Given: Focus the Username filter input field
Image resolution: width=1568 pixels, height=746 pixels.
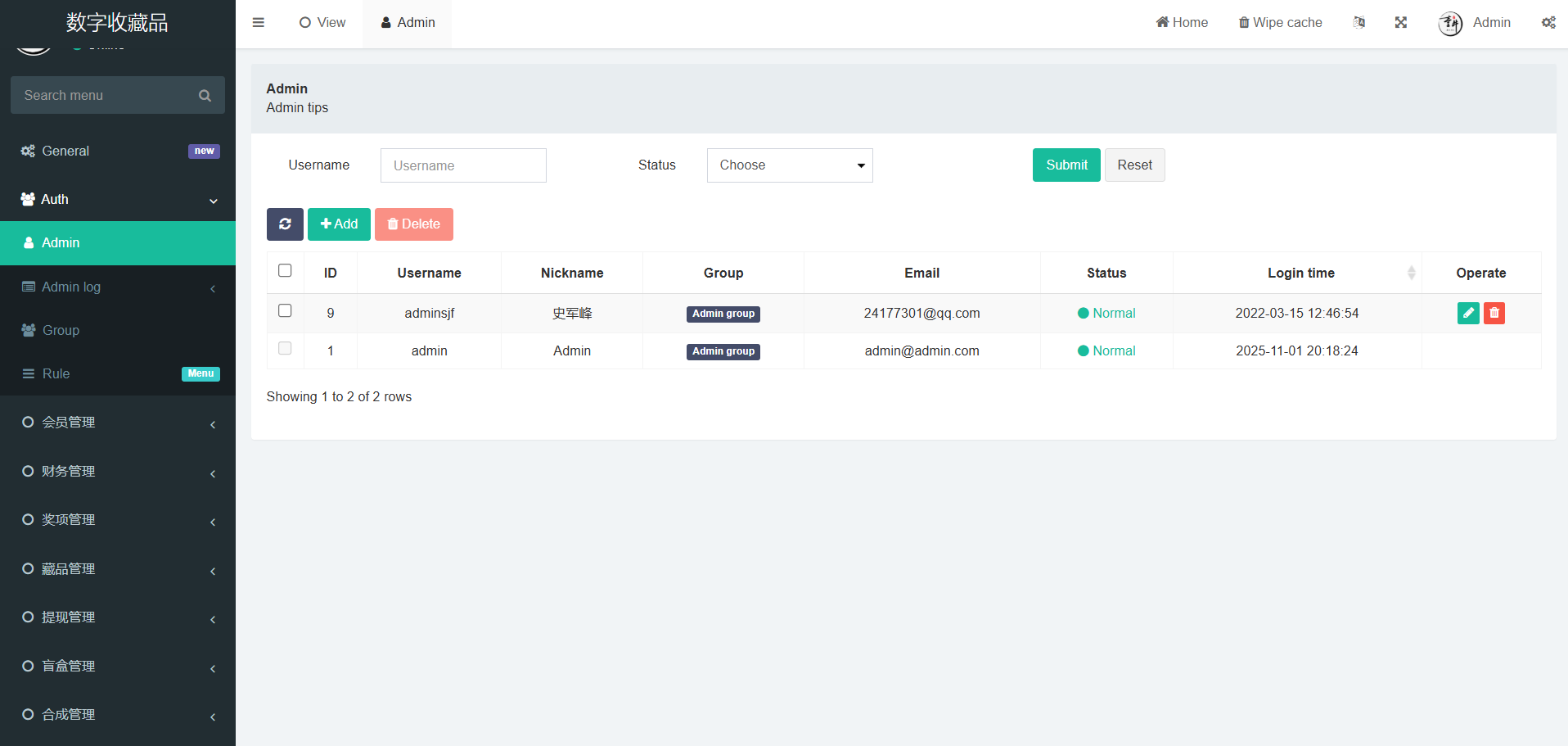Looking at the screenshot, I should pyautogui.click(x=463, y=165).
